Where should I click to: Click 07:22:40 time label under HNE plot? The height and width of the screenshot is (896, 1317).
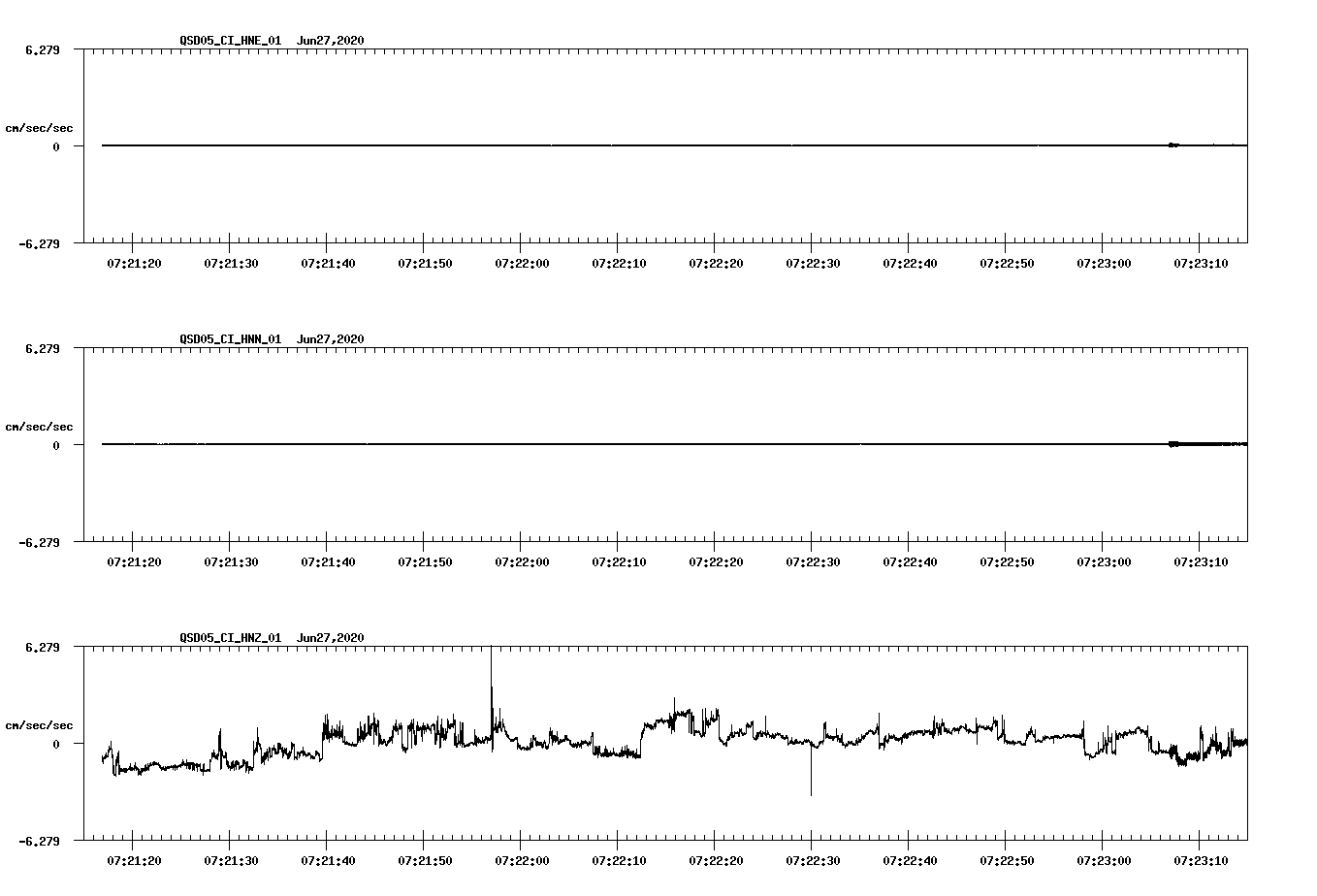pyautogui.click(x=910, y=263)
